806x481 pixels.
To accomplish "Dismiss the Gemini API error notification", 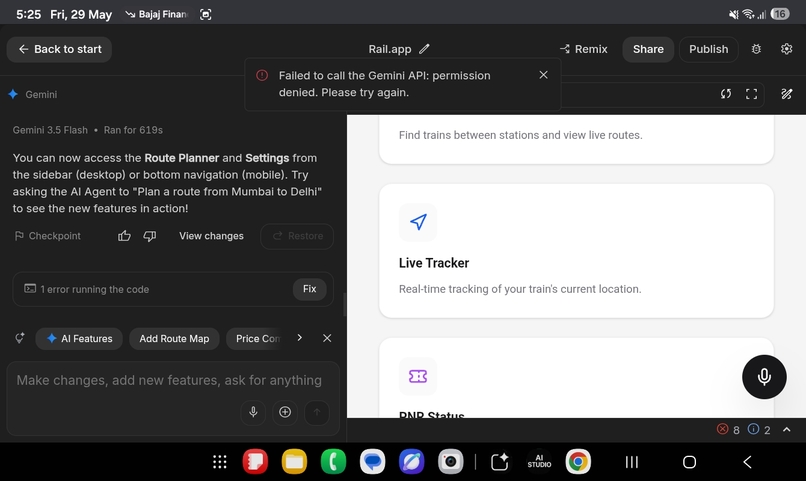I will (x=543, y=75).
